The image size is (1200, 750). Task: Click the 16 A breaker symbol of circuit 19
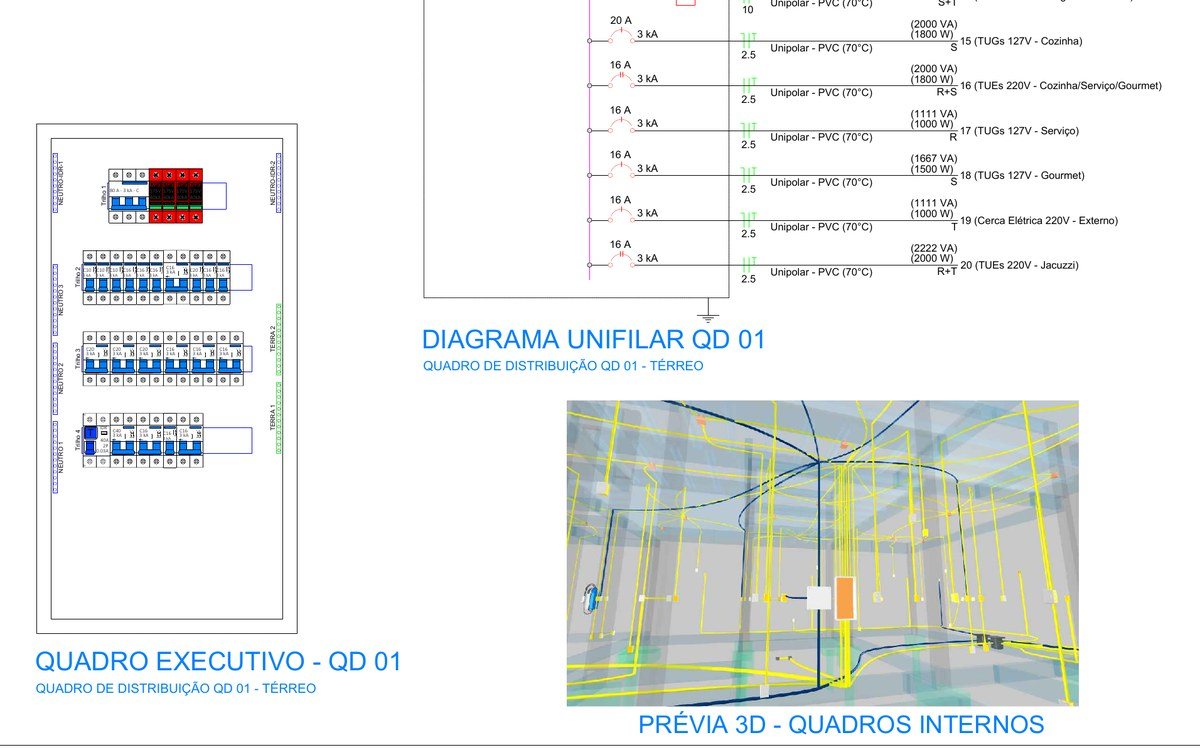coord(622,213)
